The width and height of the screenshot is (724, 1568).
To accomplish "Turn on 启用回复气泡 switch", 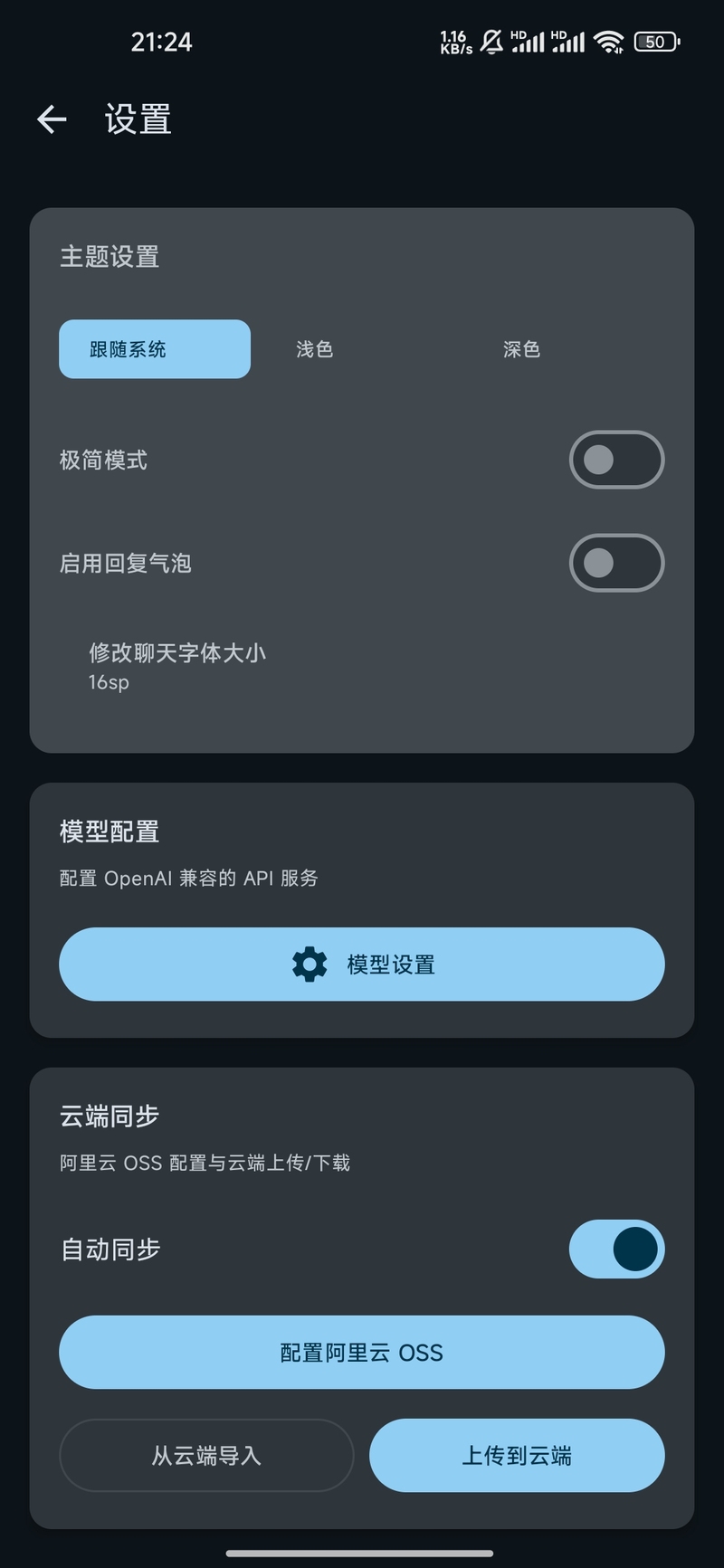I will [616, 563].
